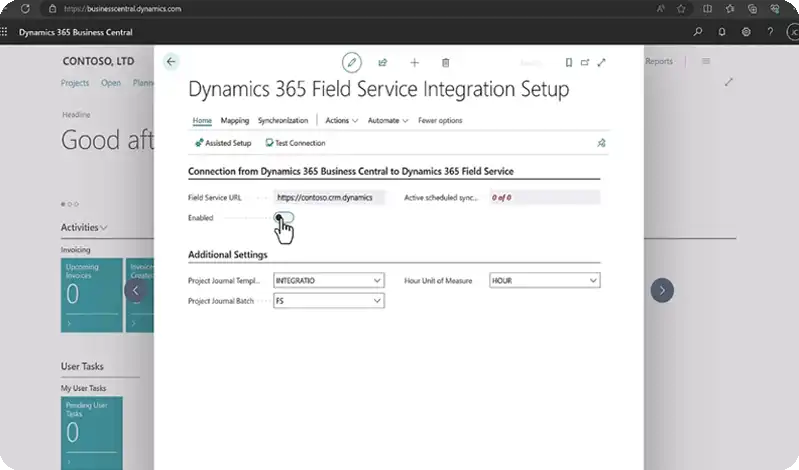799x470 pixels.
Task: Click the back arrow on the setup page
Action: [x=171, y=62]
